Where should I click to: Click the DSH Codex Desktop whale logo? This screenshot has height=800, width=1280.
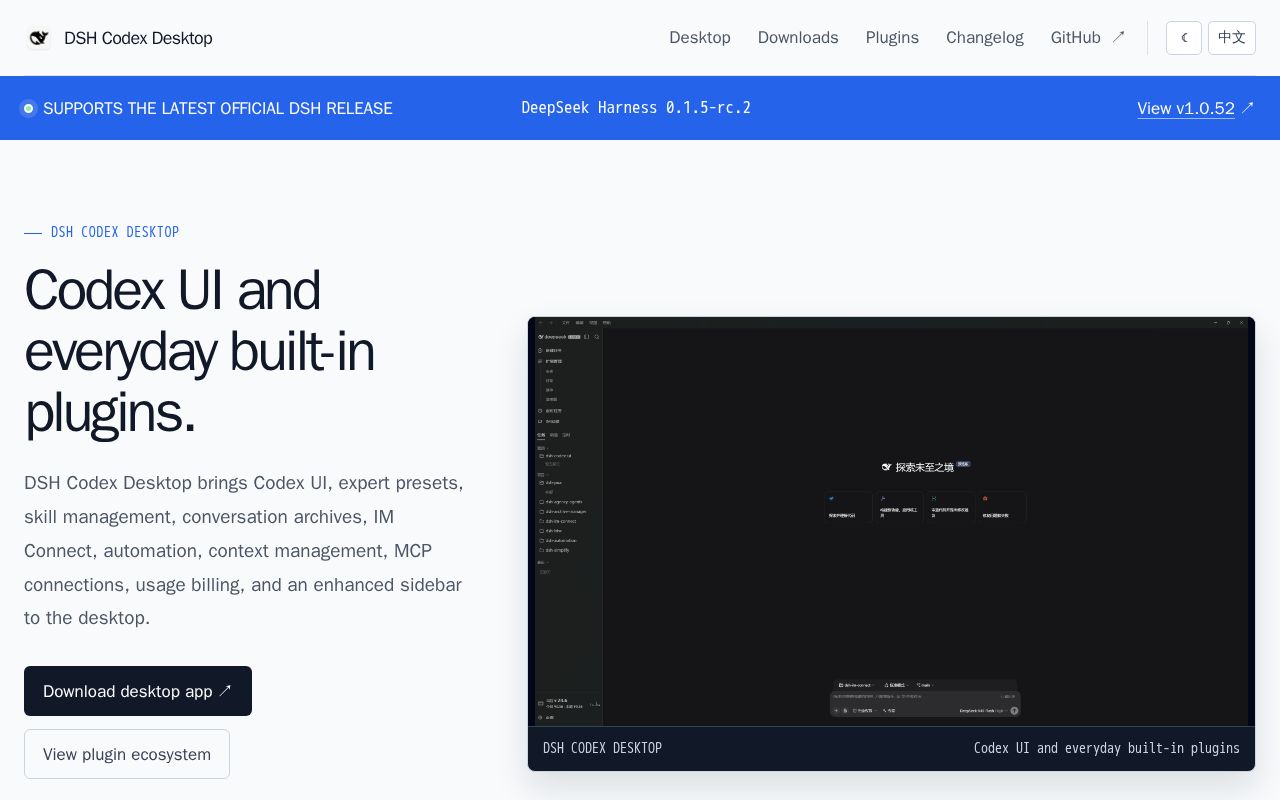[39, 38]
